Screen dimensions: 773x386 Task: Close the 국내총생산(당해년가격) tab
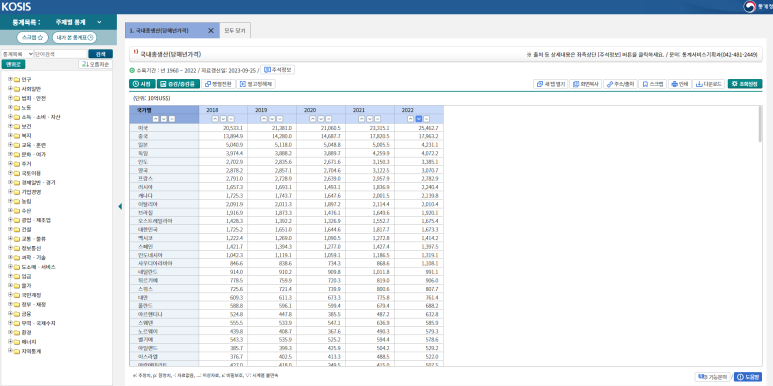click(x=211, y=31)
